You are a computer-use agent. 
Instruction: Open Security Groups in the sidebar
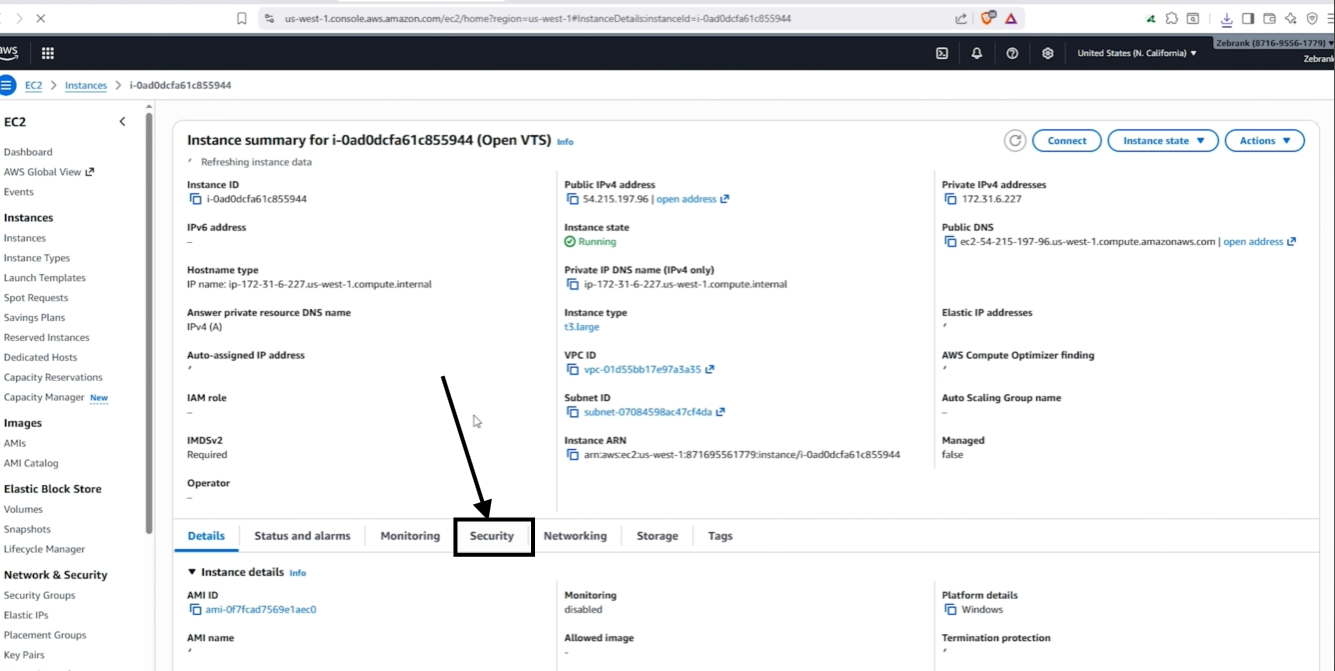(39, 595)
